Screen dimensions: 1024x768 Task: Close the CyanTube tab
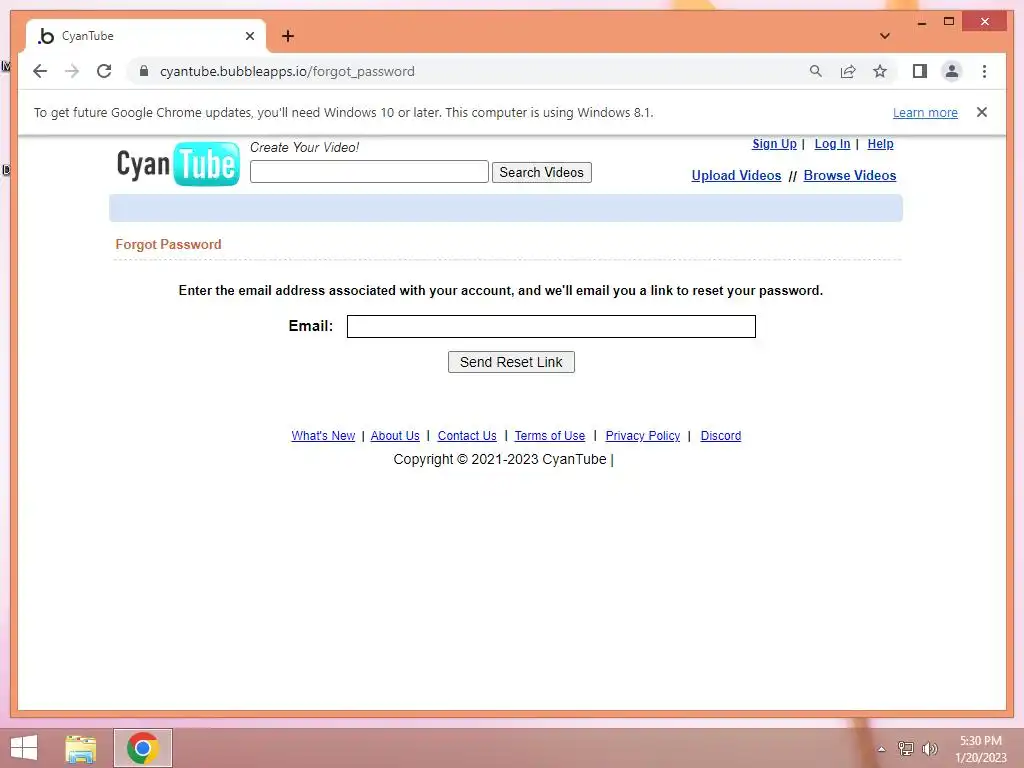[x=249, y=36]
